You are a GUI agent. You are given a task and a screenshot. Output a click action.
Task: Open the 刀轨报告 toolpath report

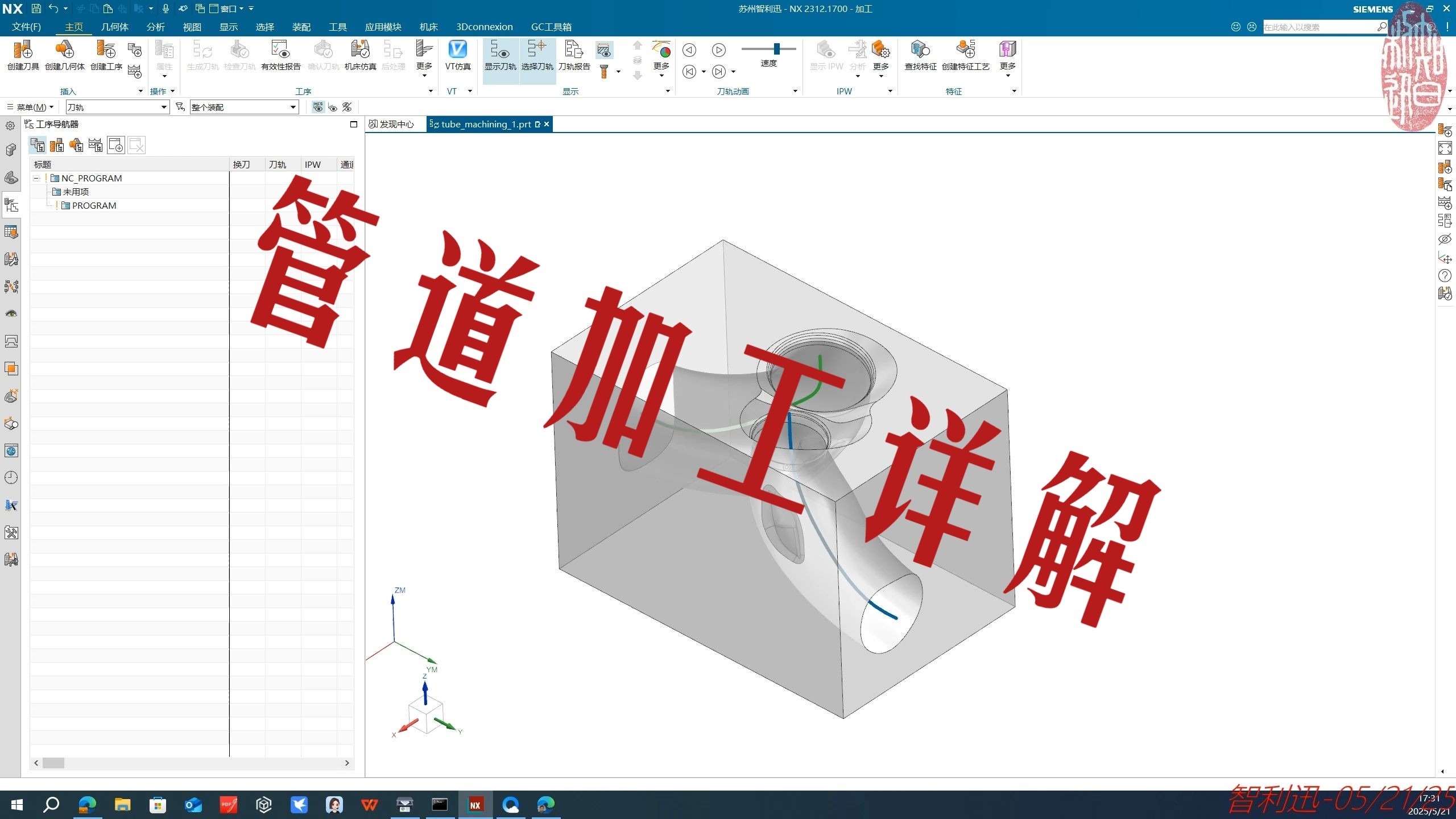(x=574, y=57)
